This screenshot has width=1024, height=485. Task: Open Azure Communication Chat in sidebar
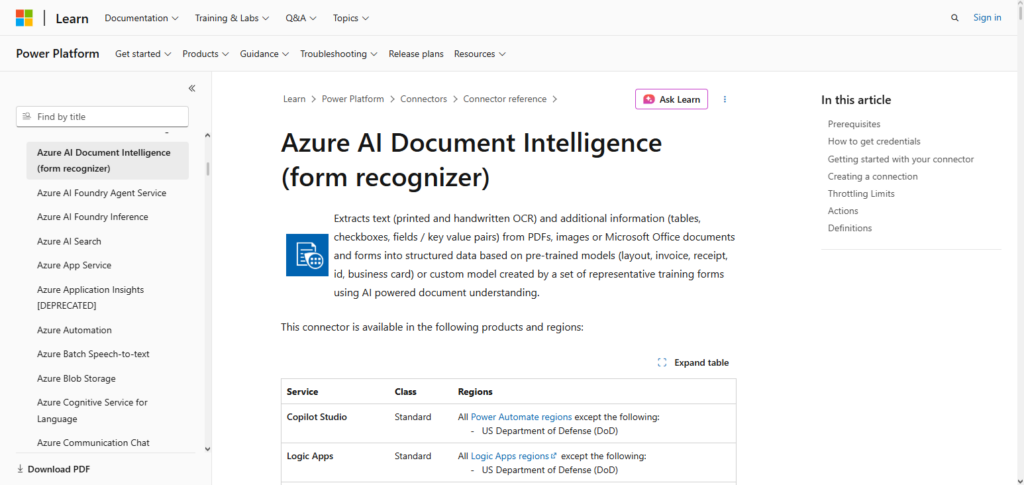coord(93,443)
